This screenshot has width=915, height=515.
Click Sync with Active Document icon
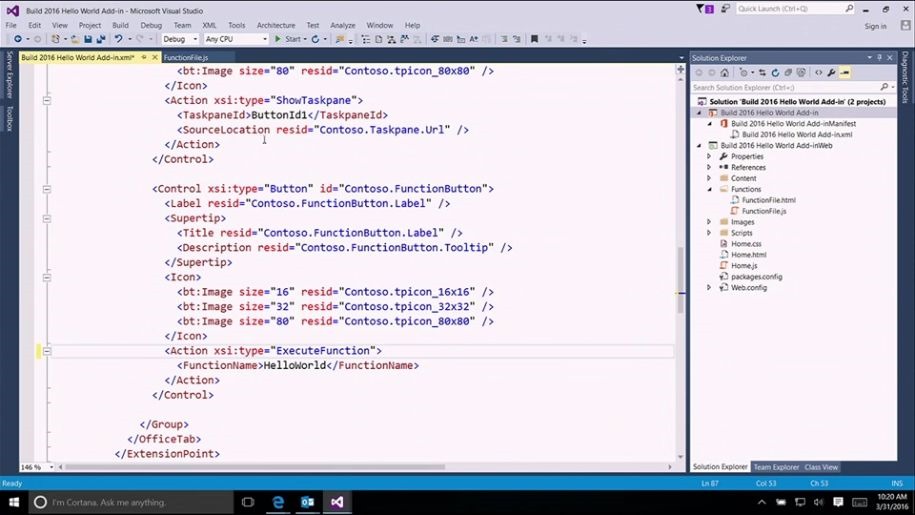[762, 73]
